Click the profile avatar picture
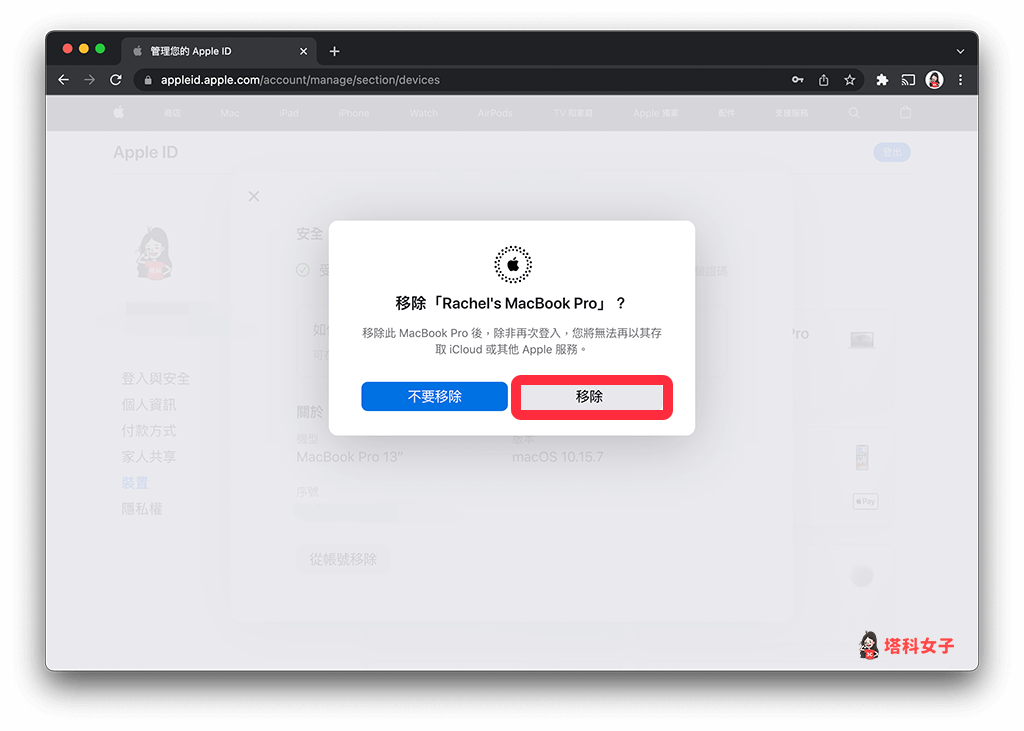This screenshot has width=1024, height=731. (x=154, y=253)
